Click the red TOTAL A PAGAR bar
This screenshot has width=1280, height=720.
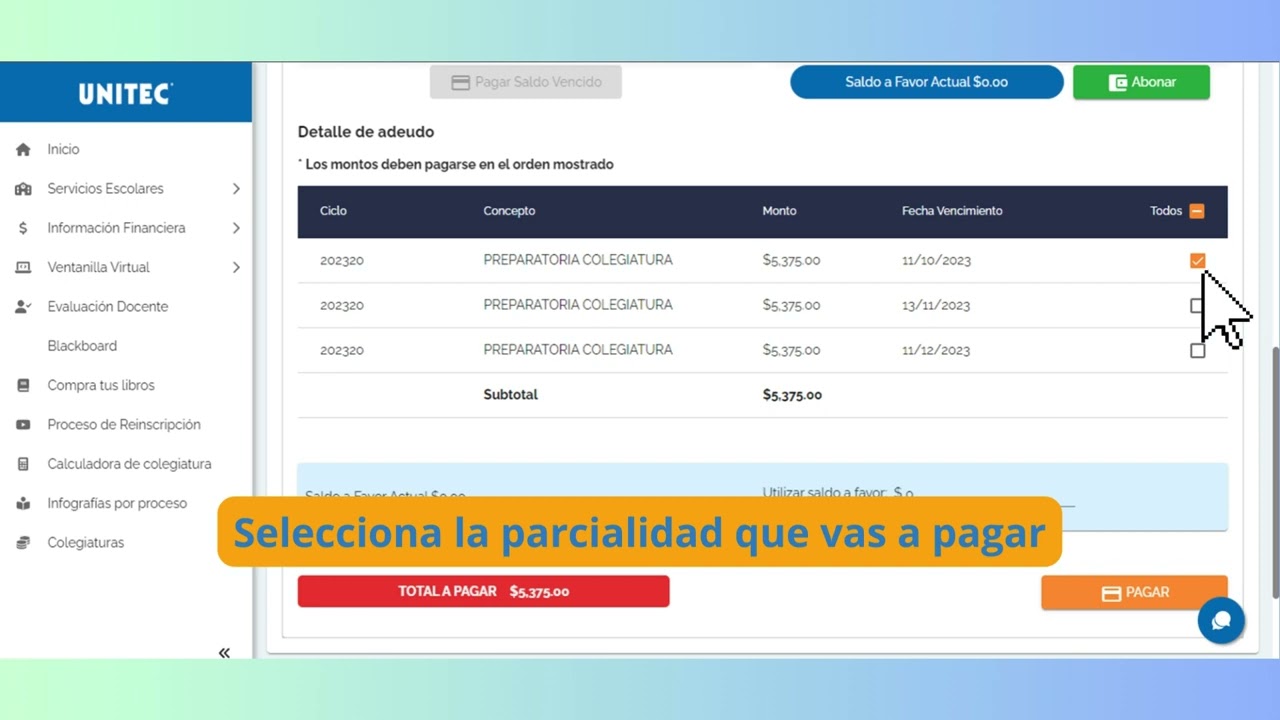483,591
